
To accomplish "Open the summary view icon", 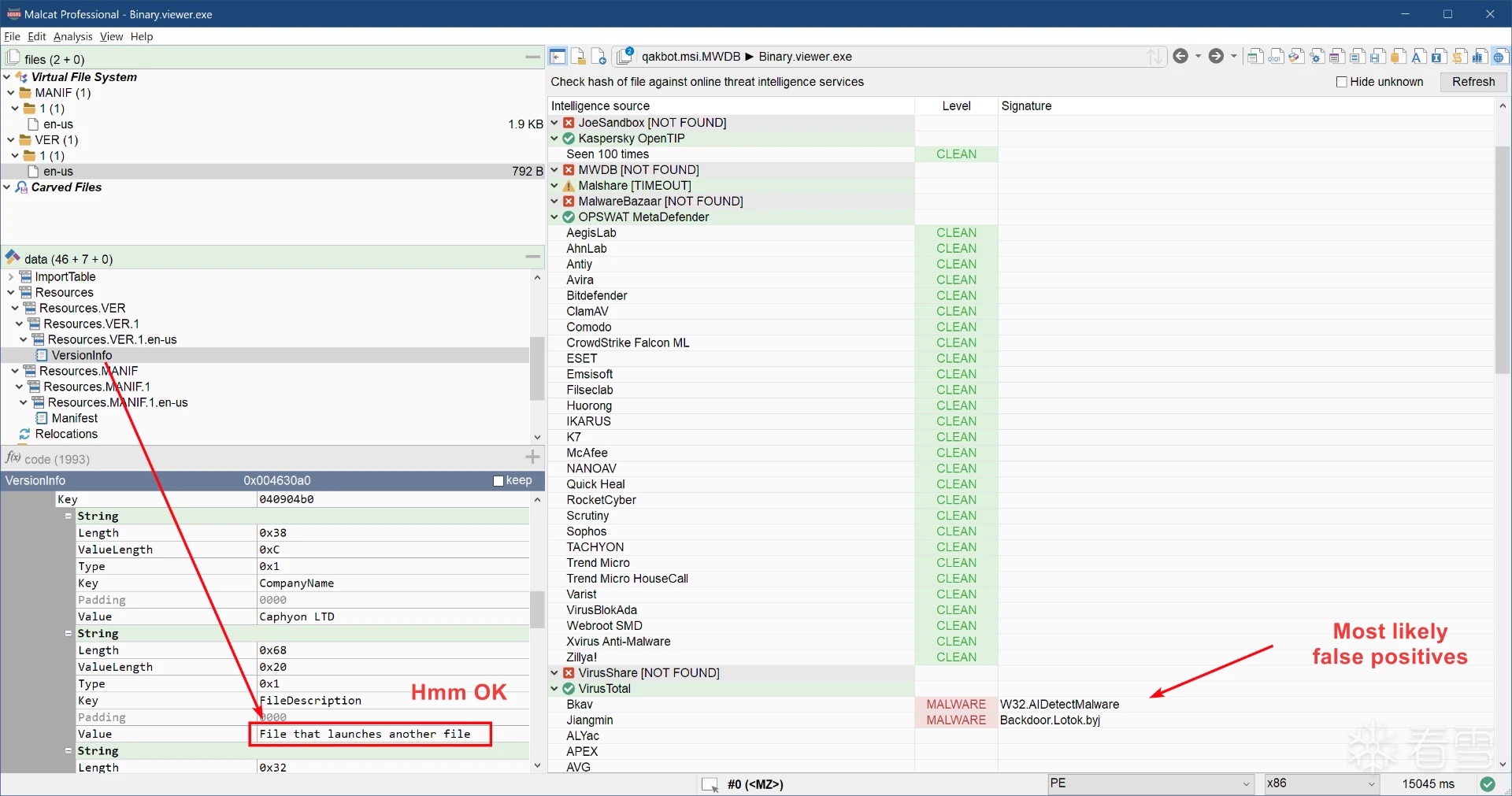I will [x=1255, y=56].
